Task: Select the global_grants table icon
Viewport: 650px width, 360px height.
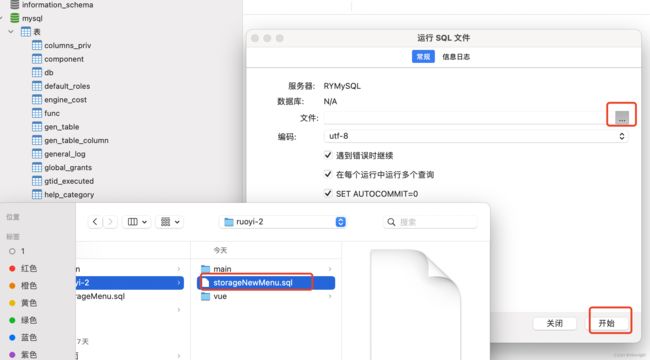Action: 37,167
